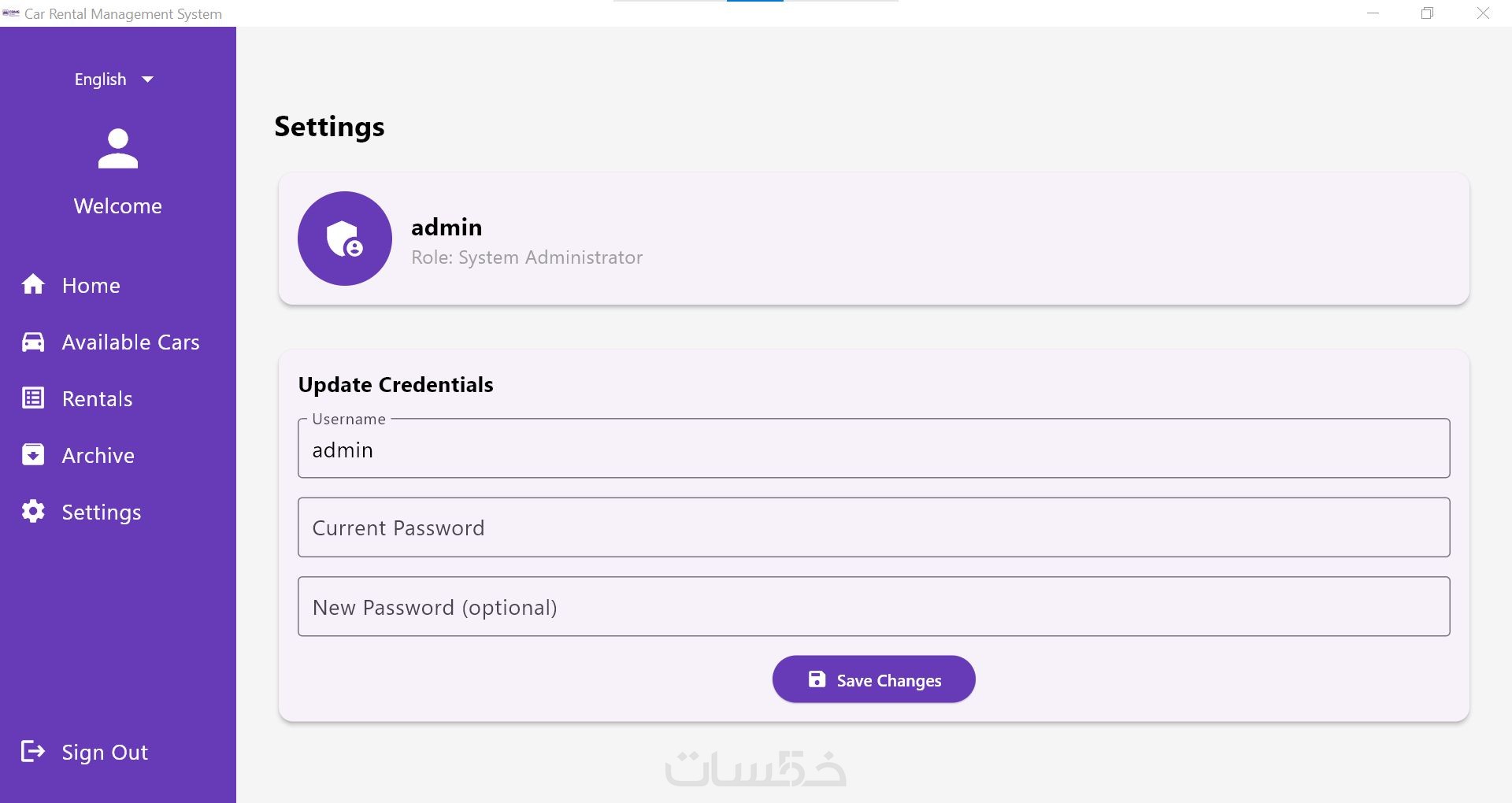The width and height of the screenshot is (1512, 803).
Task: Click the floppy disk save icon
Action: pyautogui.click(x=817, y=679)
